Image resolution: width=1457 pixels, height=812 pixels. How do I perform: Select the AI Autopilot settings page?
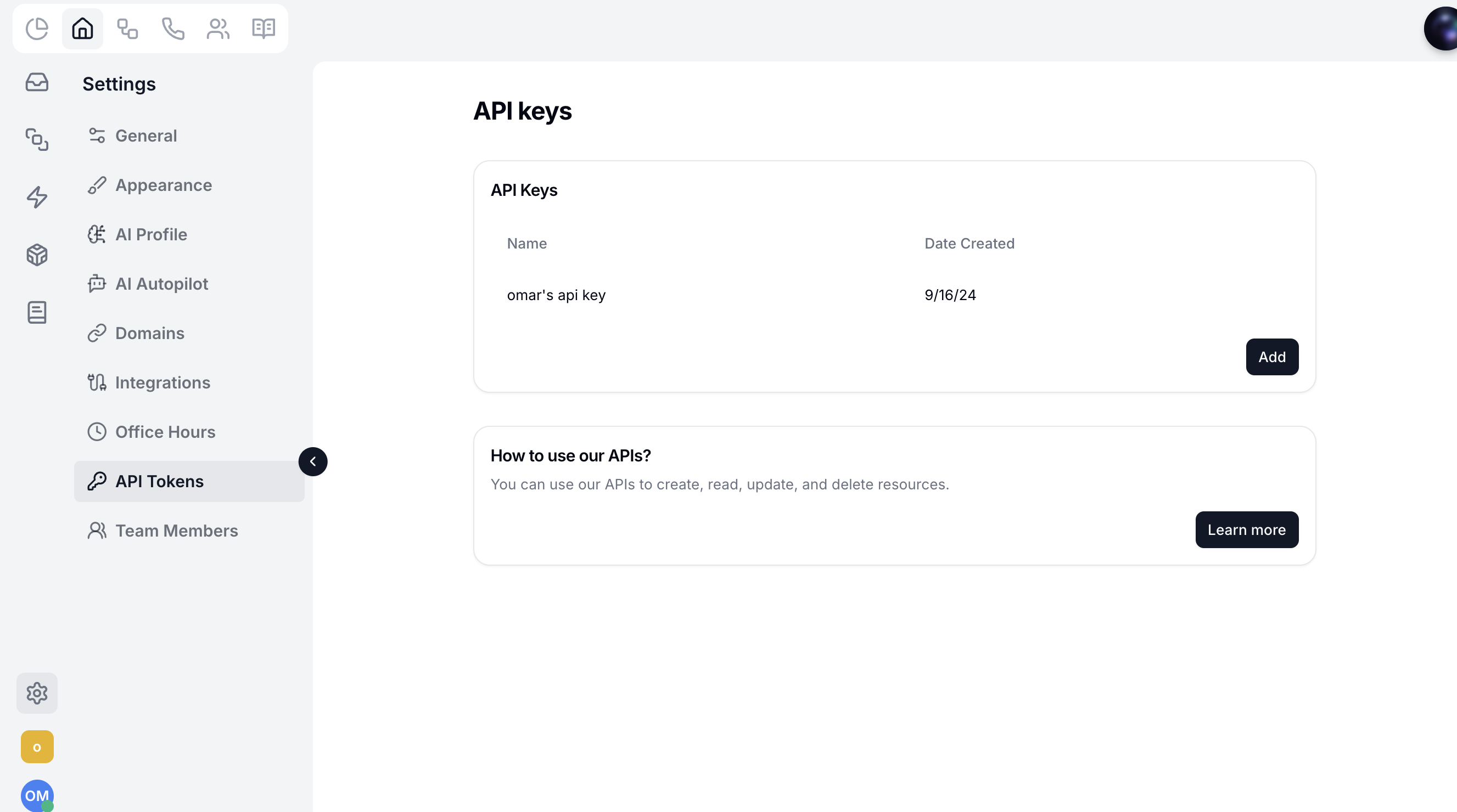162,284
